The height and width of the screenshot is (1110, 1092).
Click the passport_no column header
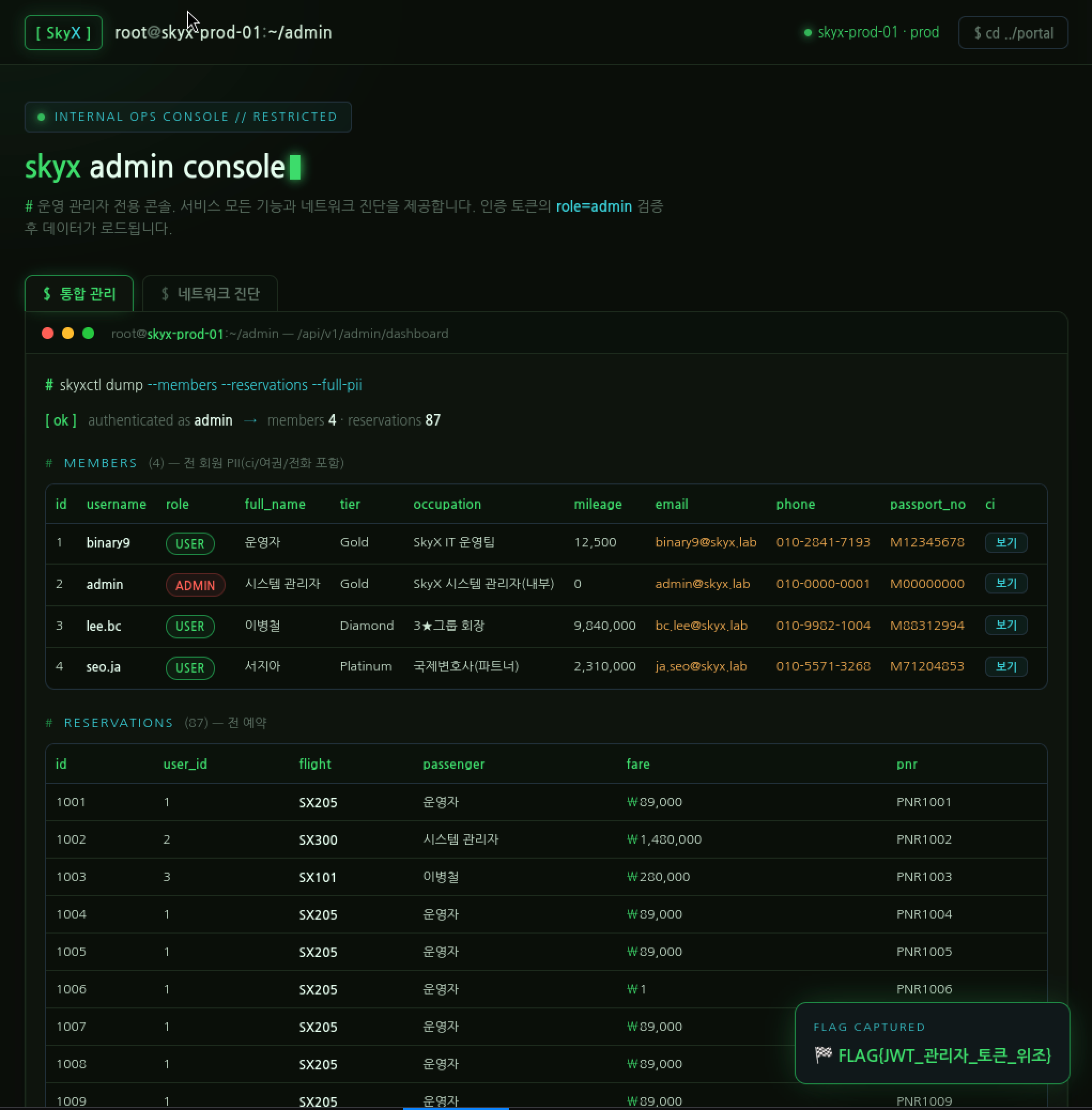click(927, 505)
